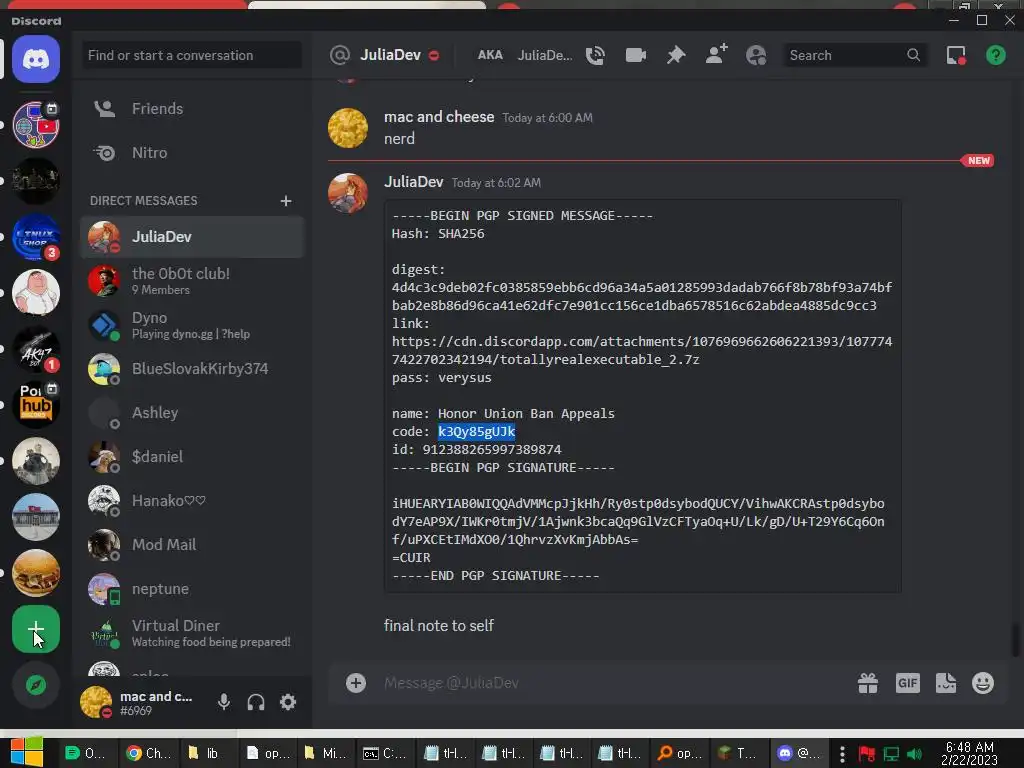The height and width of the screenshot is (768, 1024).
Task: Open user settings gear
Action: coord(288,702)
